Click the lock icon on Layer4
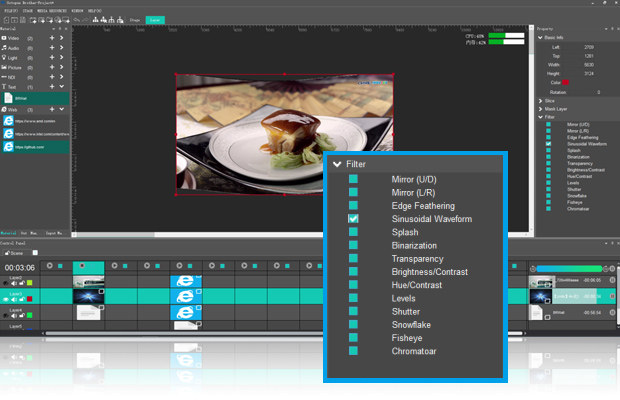 pos(22,315)
